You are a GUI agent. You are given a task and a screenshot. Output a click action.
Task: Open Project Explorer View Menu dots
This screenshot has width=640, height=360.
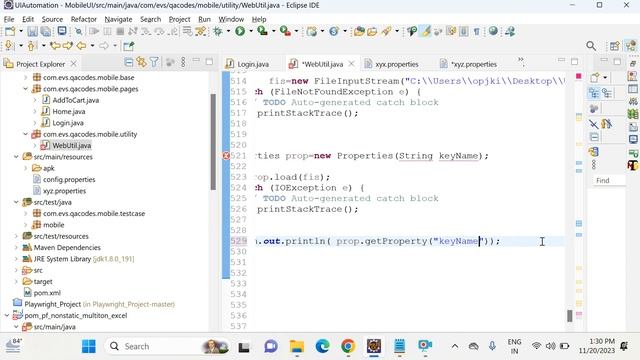[183, 62]
